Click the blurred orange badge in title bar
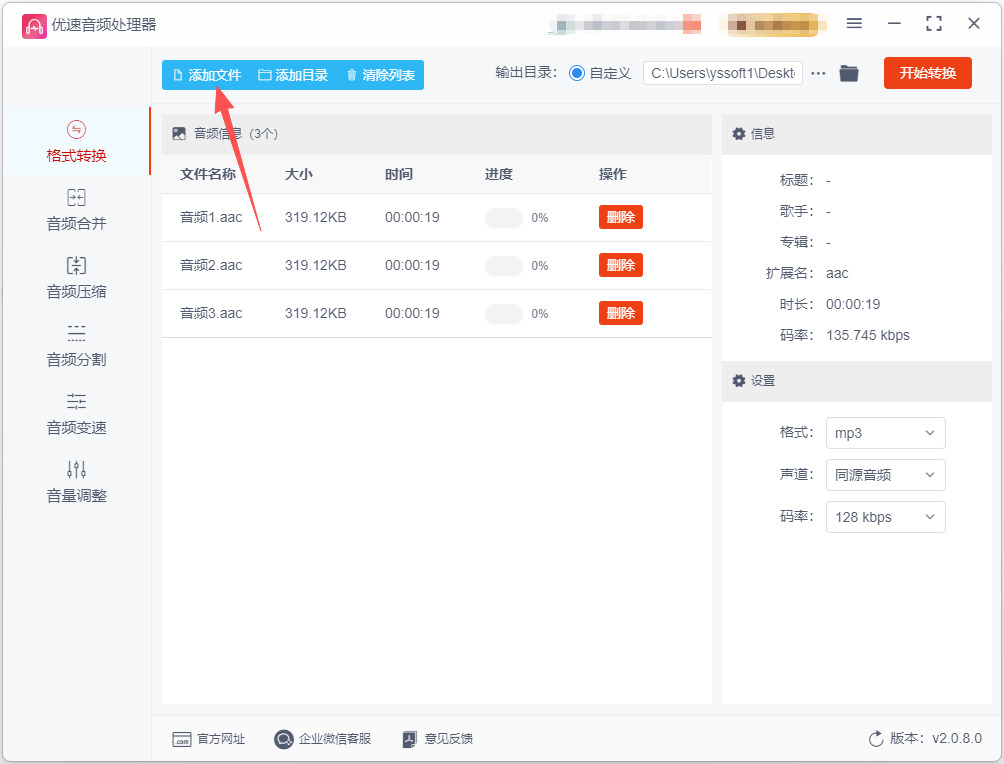Image resolution: width=1004 pixels, height=764 pixels. point(772,25)
